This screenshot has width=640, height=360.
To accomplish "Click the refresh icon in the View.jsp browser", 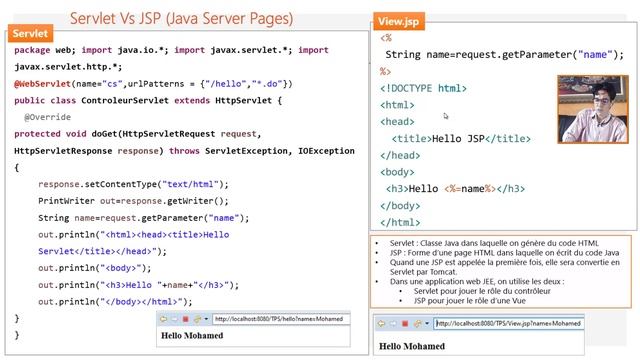I will (x=417, y=324).
